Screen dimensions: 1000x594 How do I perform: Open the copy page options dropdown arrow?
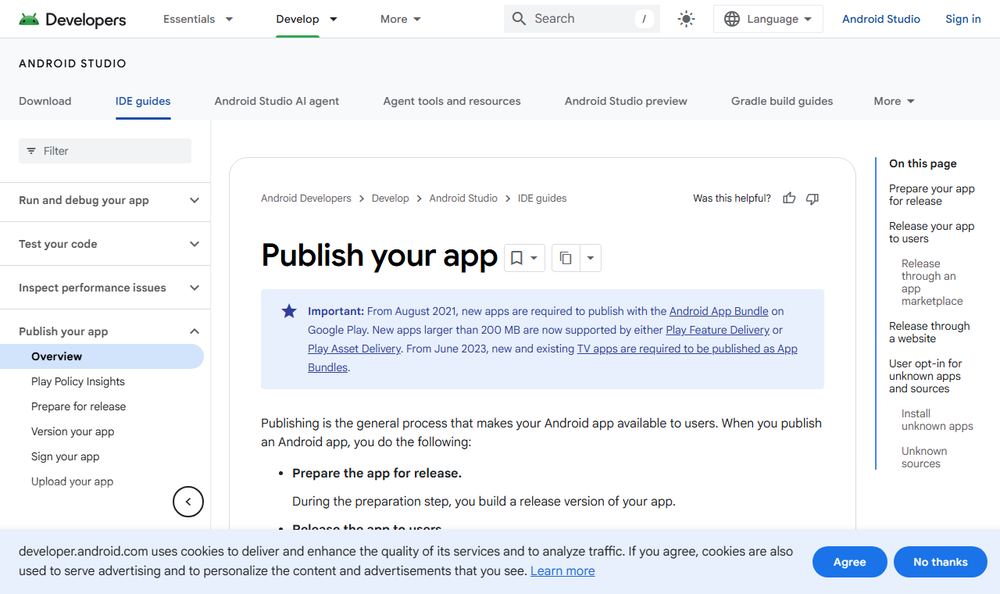(591, 258)
